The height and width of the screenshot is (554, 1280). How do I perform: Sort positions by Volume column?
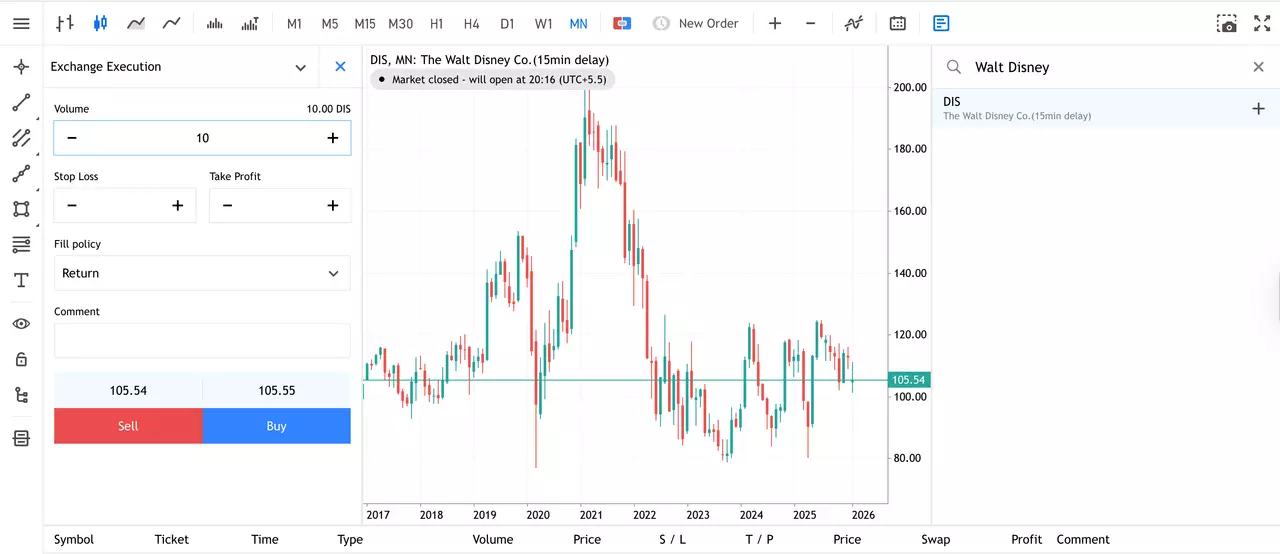pos(493,539)
